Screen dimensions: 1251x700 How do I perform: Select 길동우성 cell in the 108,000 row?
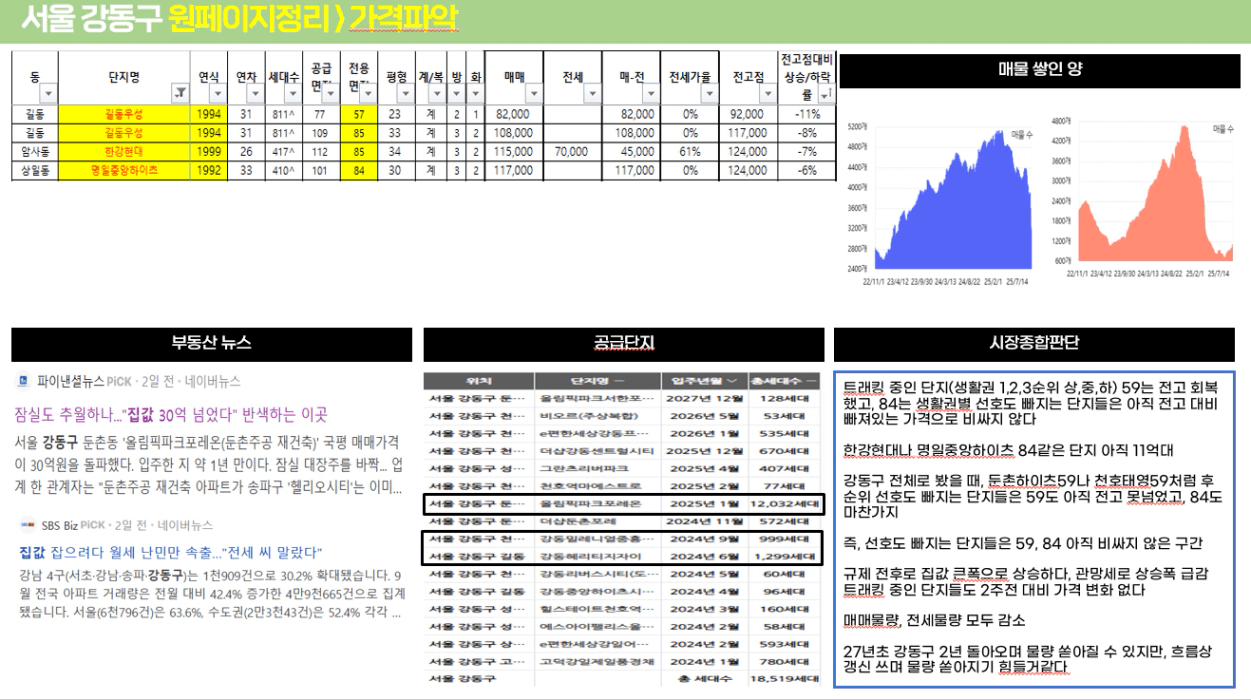click(x=125, y=133)
